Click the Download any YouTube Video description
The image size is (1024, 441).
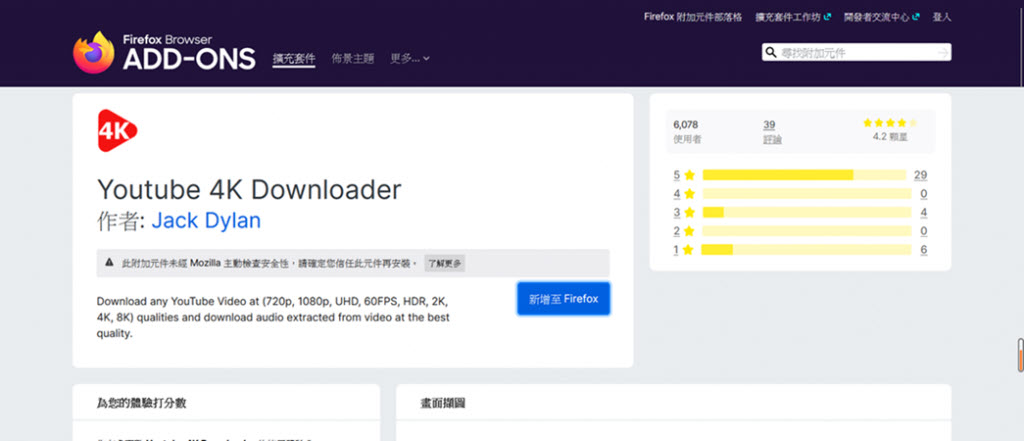[273, 318]
